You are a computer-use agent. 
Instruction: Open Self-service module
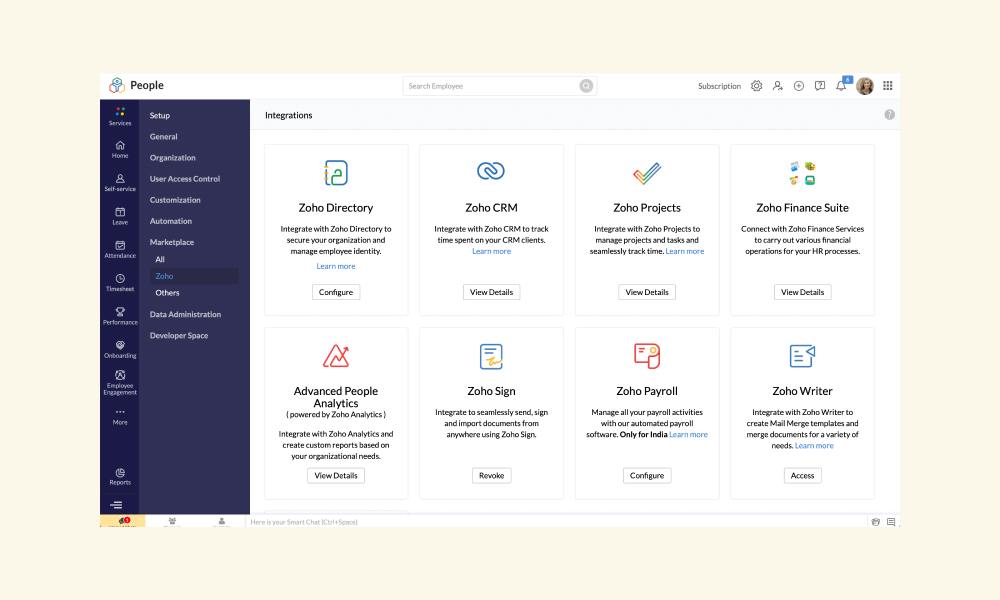120,183
